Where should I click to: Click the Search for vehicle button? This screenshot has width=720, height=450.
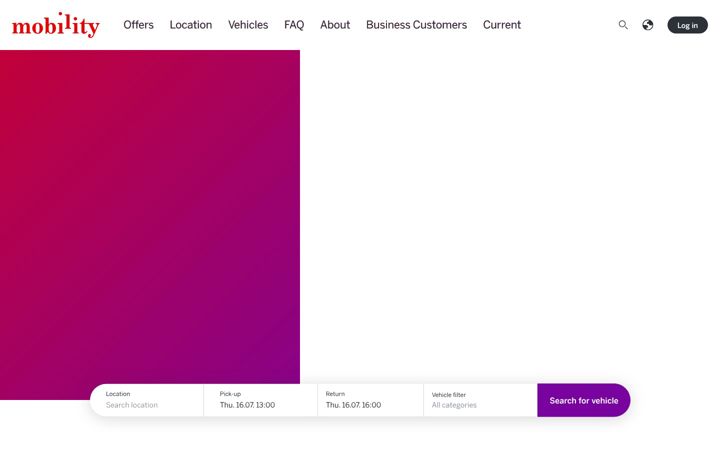(x=584, y=400)
